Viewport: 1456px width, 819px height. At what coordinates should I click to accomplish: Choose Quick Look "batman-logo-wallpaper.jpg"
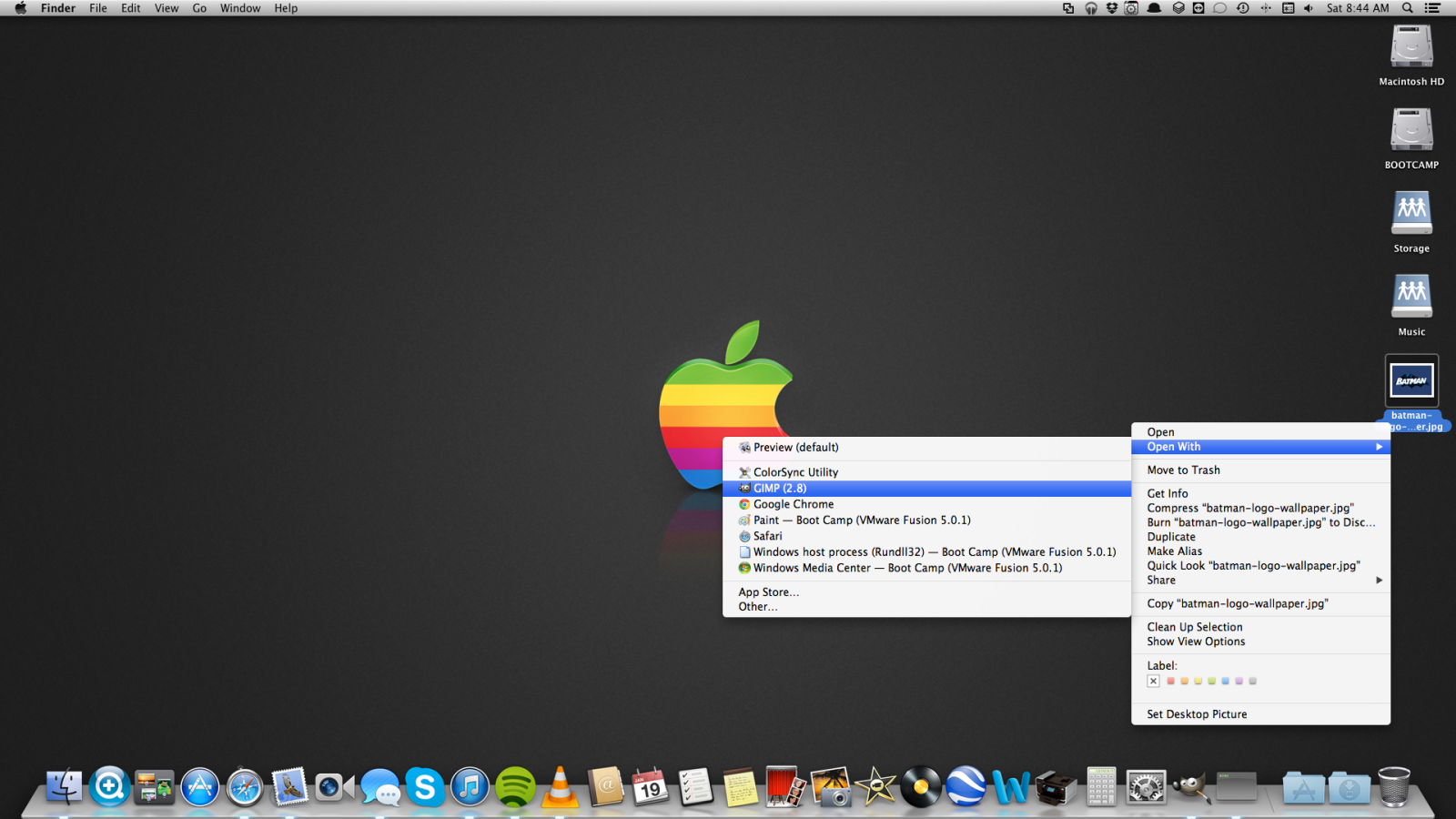pos(1260,566)
